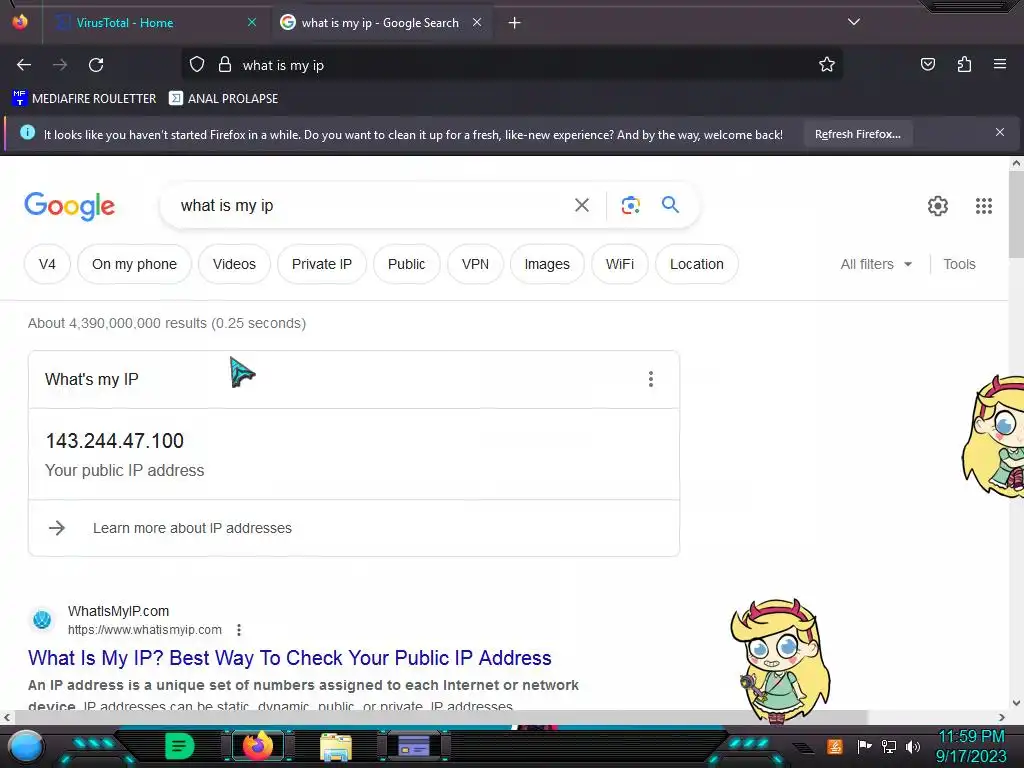1024x768 pixels.
Task: Switch to the VirusTotal - Home tab
Action: click(155, 23)
